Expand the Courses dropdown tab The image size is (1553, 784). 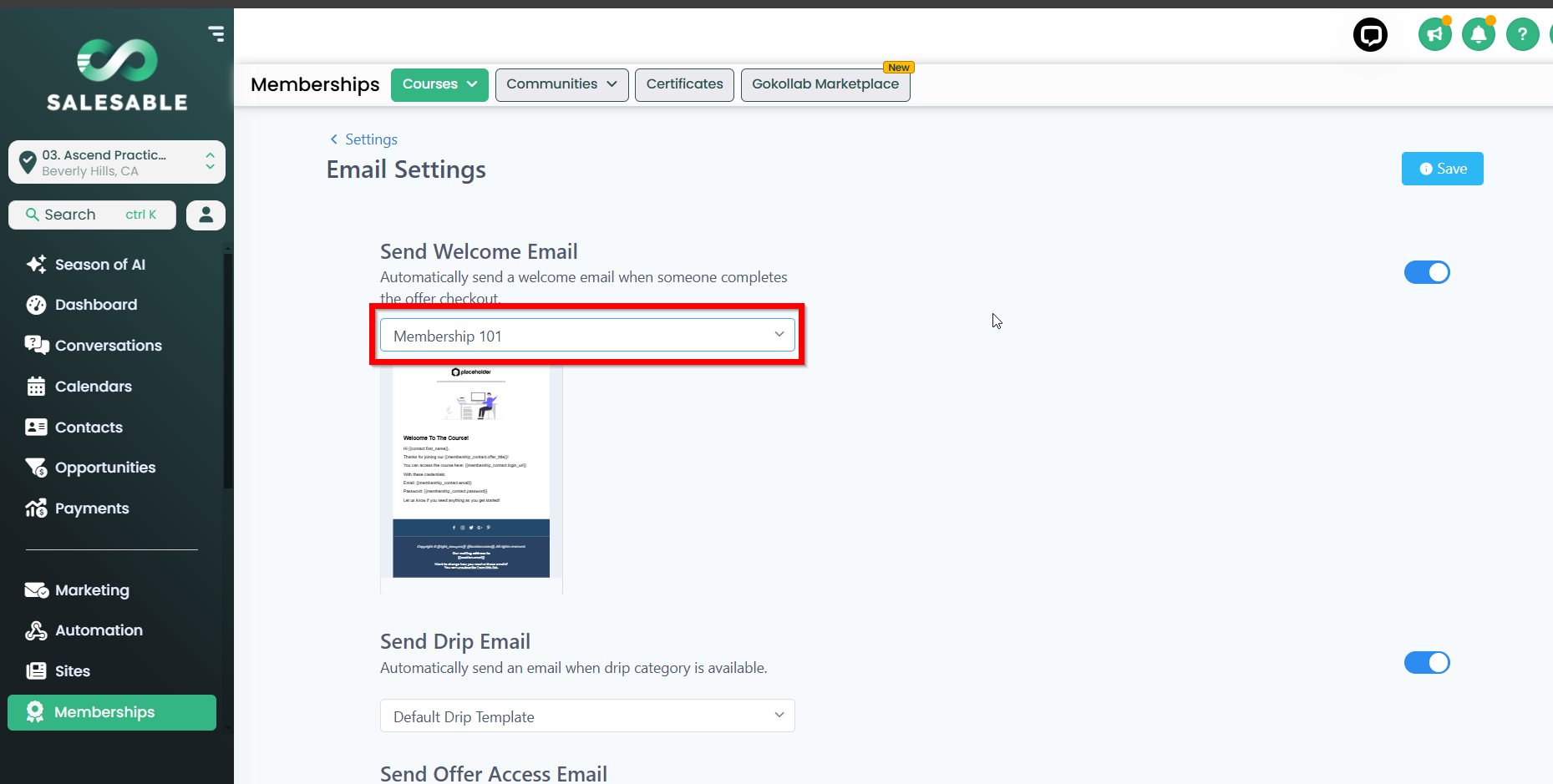point(439,84)
